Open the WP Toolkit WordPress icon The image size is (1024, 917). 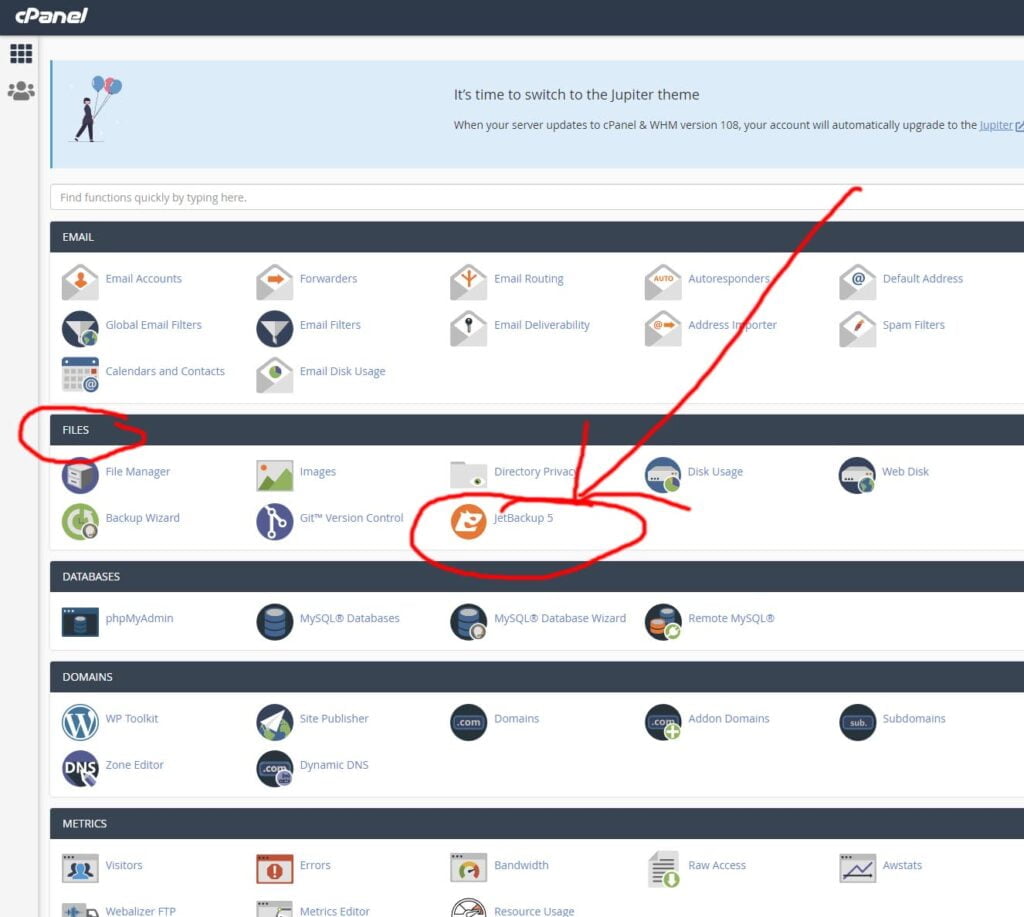pos(80,722)
